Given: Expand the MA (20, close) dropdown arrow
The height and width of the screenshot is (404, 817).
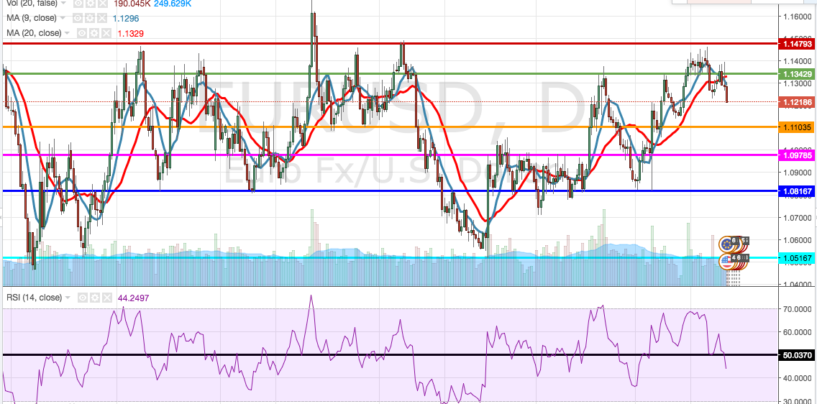Looking at the screenshot, I should click(x=67, y=33).
